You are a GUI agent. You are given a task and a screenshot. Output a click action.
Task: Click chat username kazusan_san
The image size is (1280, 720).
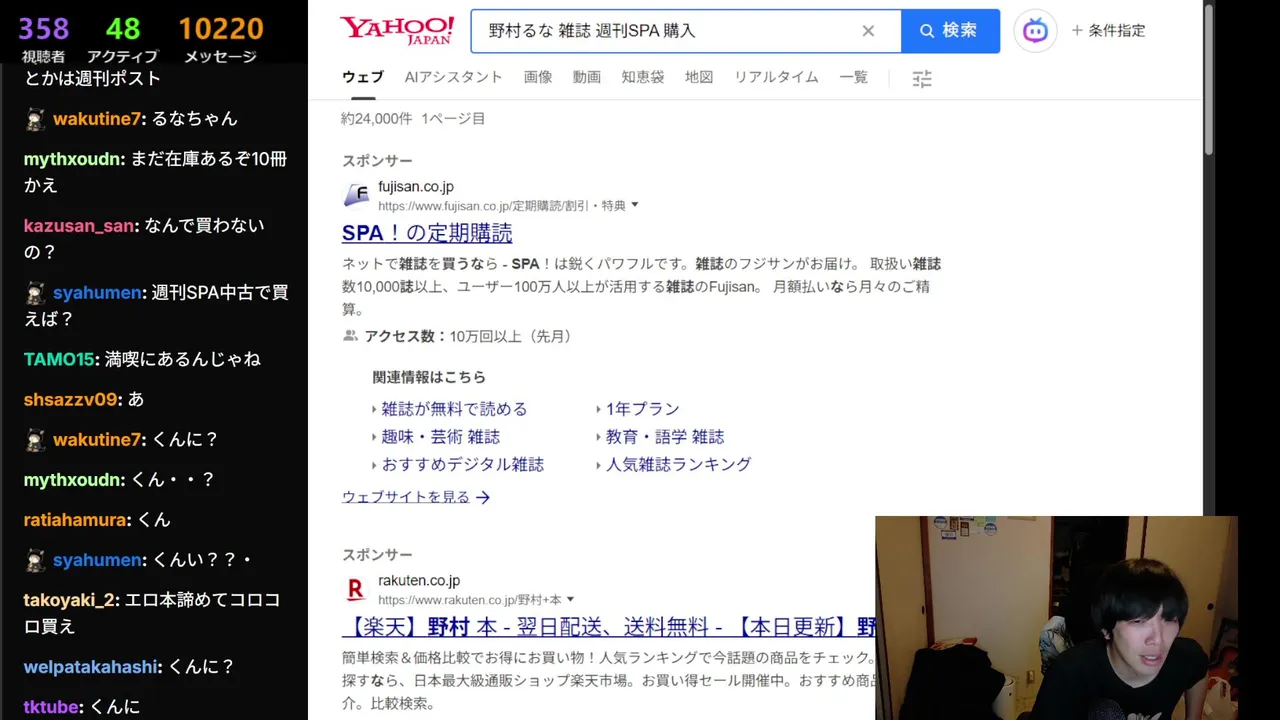79,226
